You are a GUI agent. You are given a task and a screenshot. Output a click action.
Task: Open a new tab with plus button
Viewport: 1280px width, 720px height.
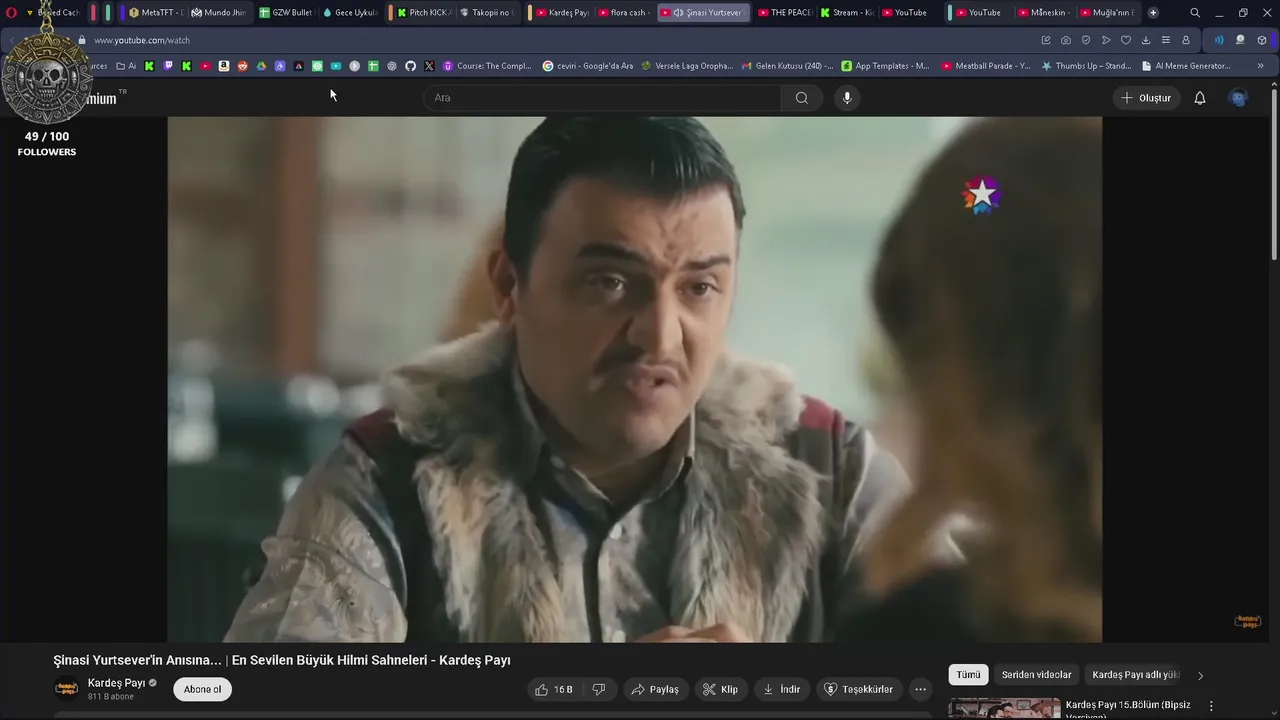tap(1153, 13)
